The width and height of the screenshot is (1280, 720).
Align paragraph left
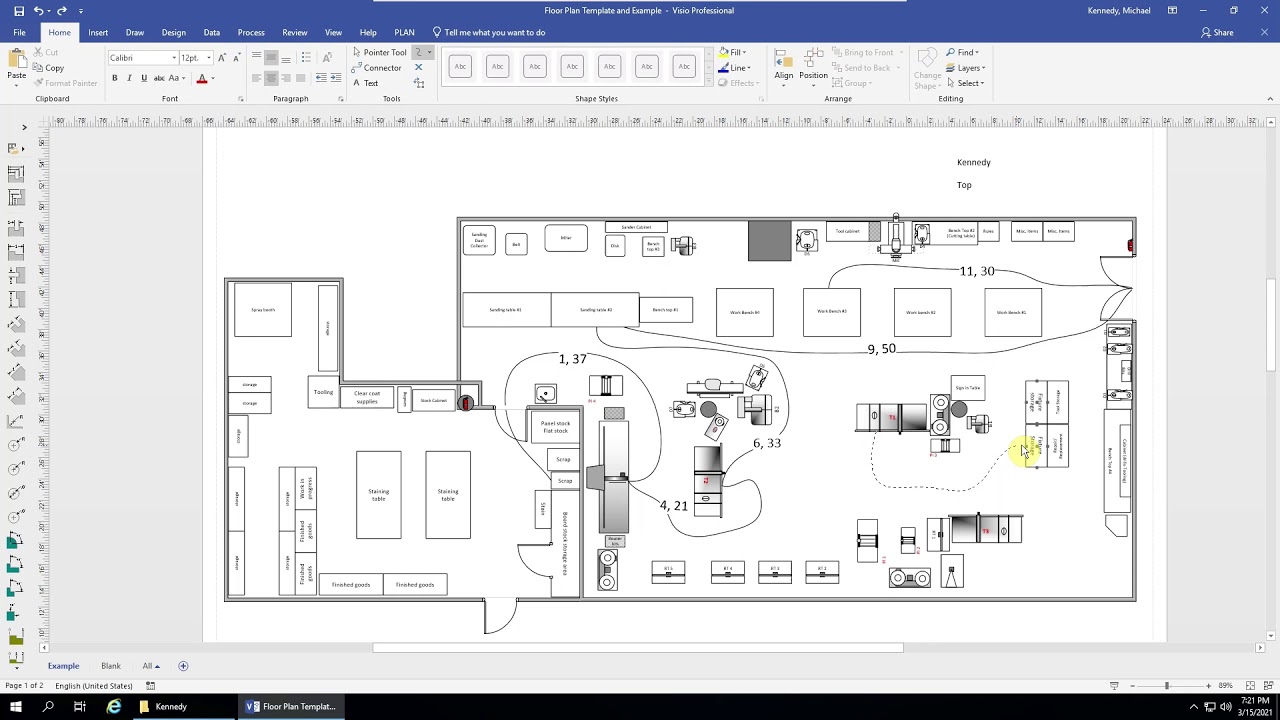tap(257, 78)
